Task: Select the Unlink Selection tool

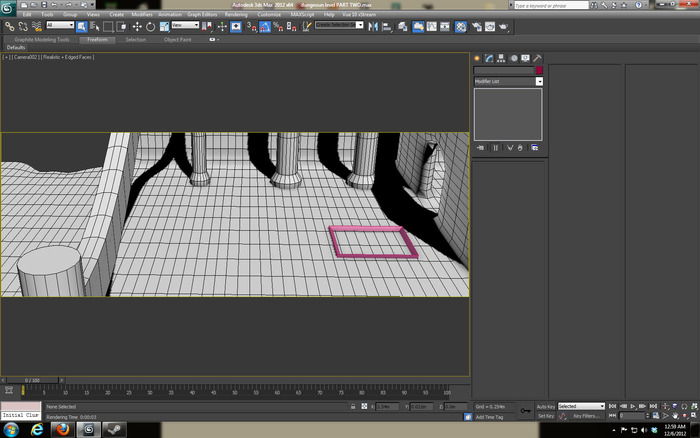Action: pos(23,27)
